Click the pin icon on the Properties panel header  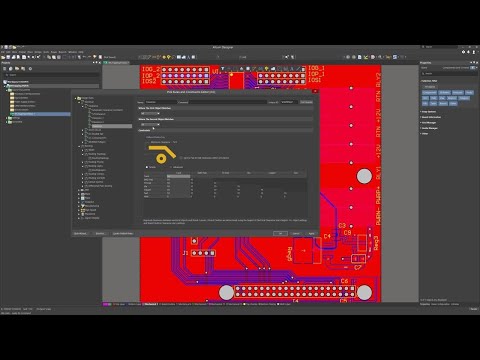click(x=474, y=62)
